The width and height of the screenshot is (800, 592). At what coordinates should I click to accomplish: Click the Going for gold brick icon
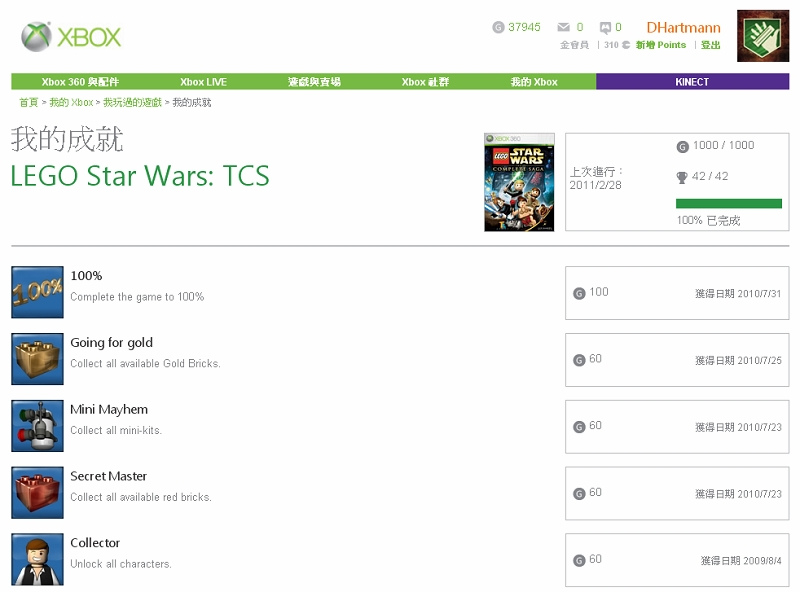(x=37, y=359)
